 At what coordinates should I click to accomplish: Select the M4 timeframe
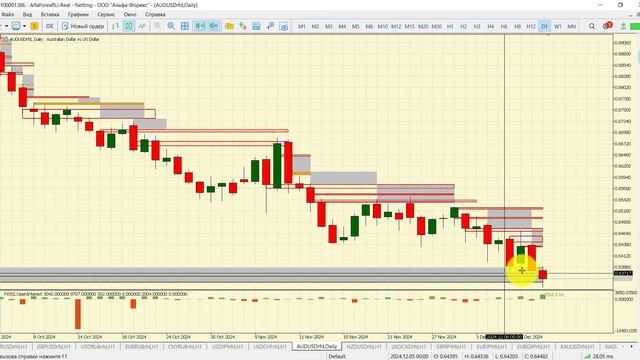click(x=342, y=26)
